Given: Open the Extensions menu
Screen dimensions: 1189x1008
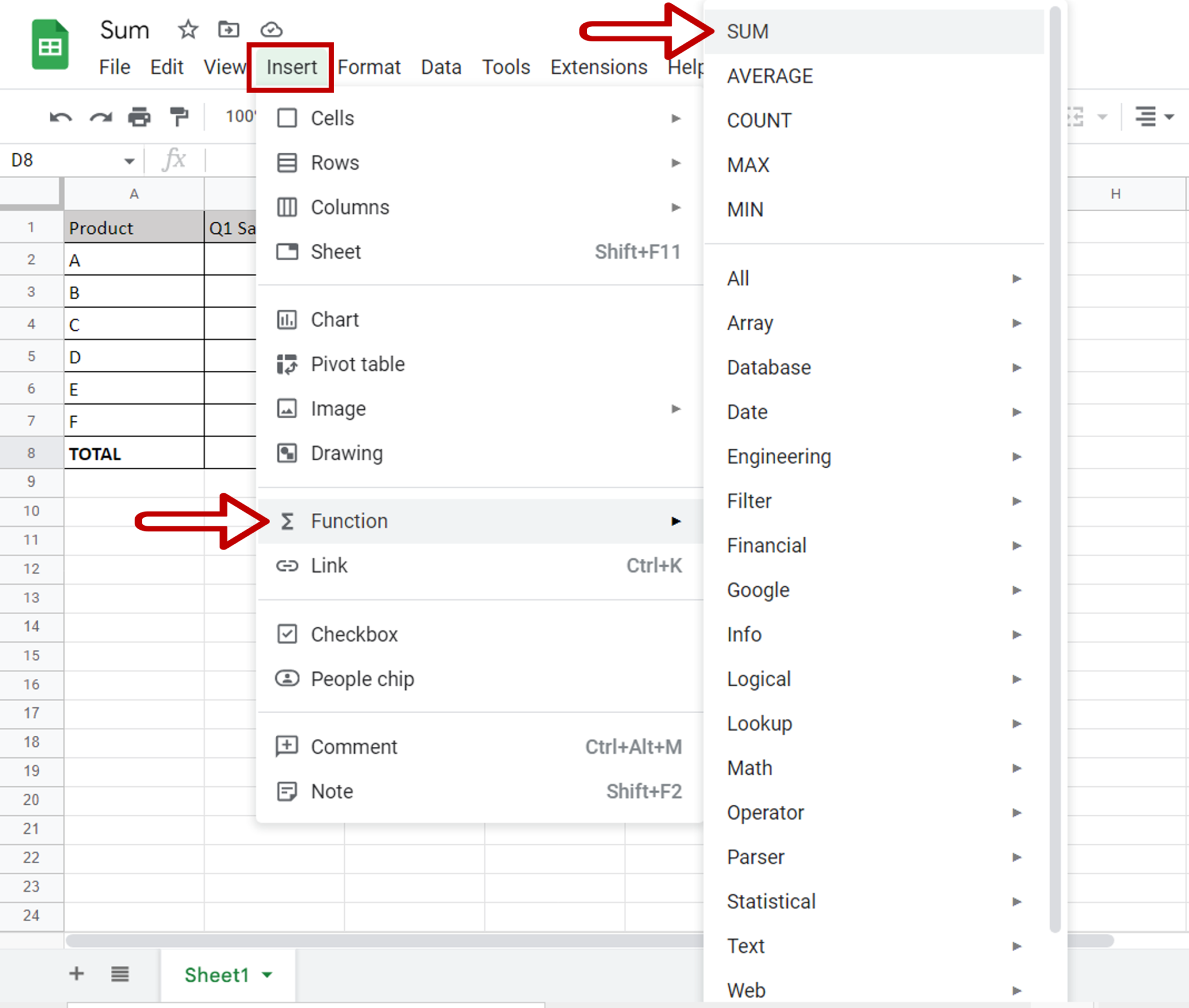Looking at the screenshot, I should [x=599, y=67].
